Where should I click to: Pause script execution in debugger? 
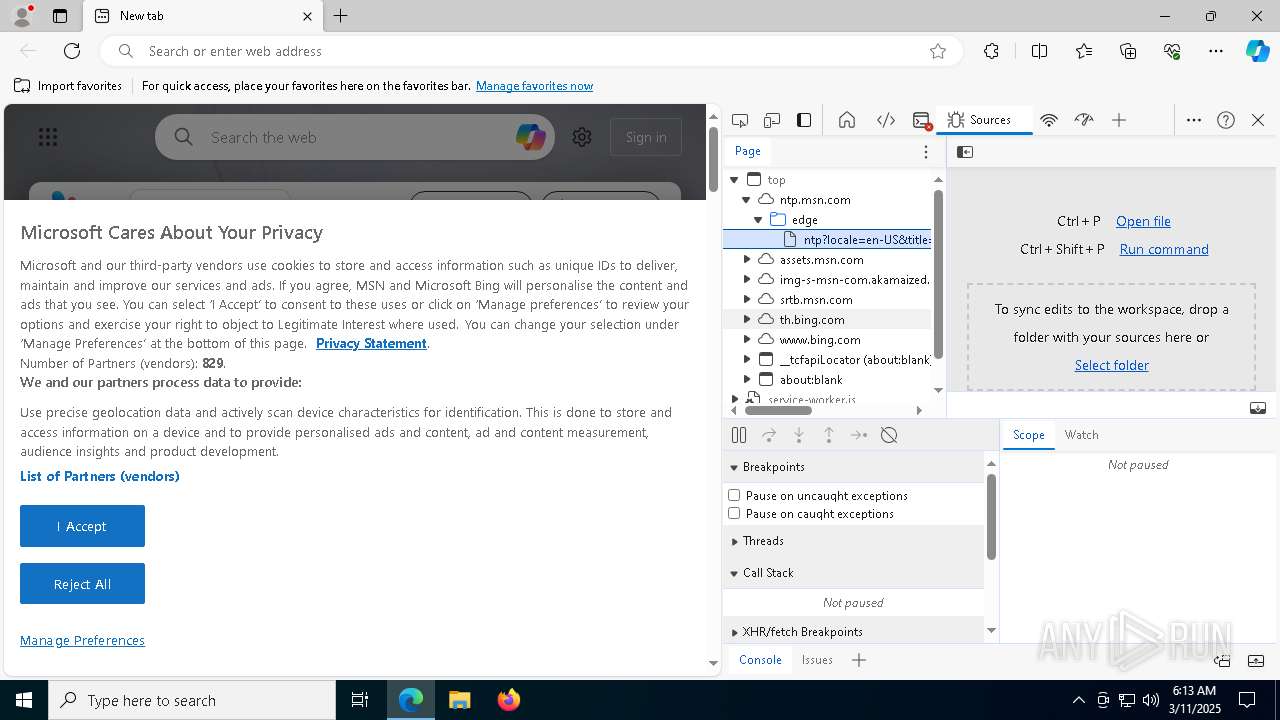point(739,435)
